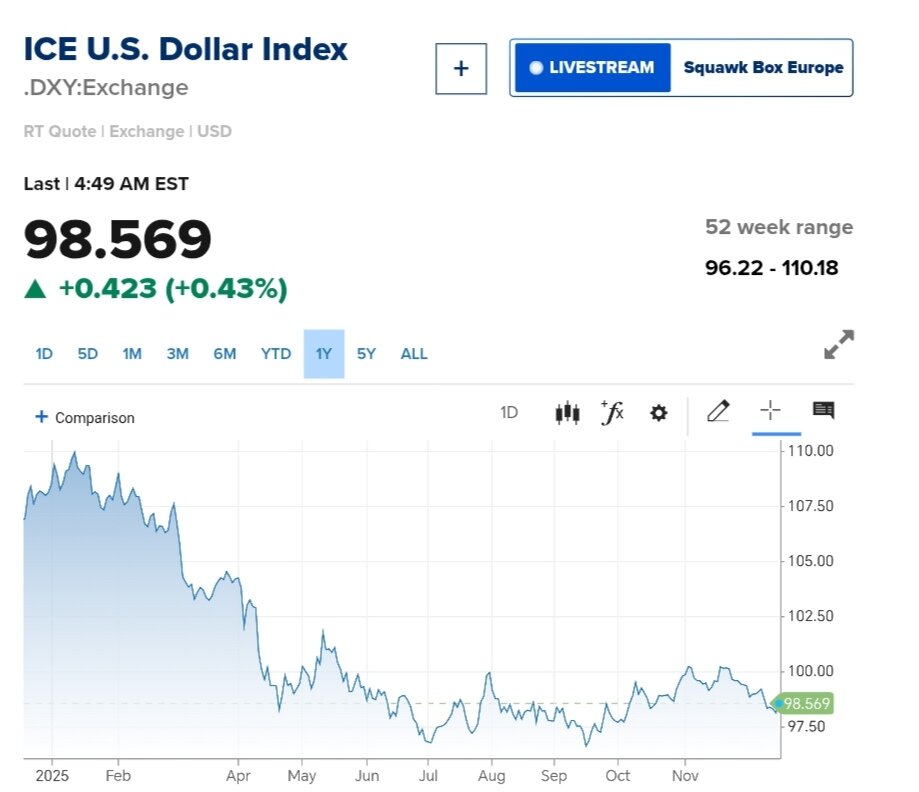Expand the chart to fullscreen
The image size is (919, 792).
[838, 344]
